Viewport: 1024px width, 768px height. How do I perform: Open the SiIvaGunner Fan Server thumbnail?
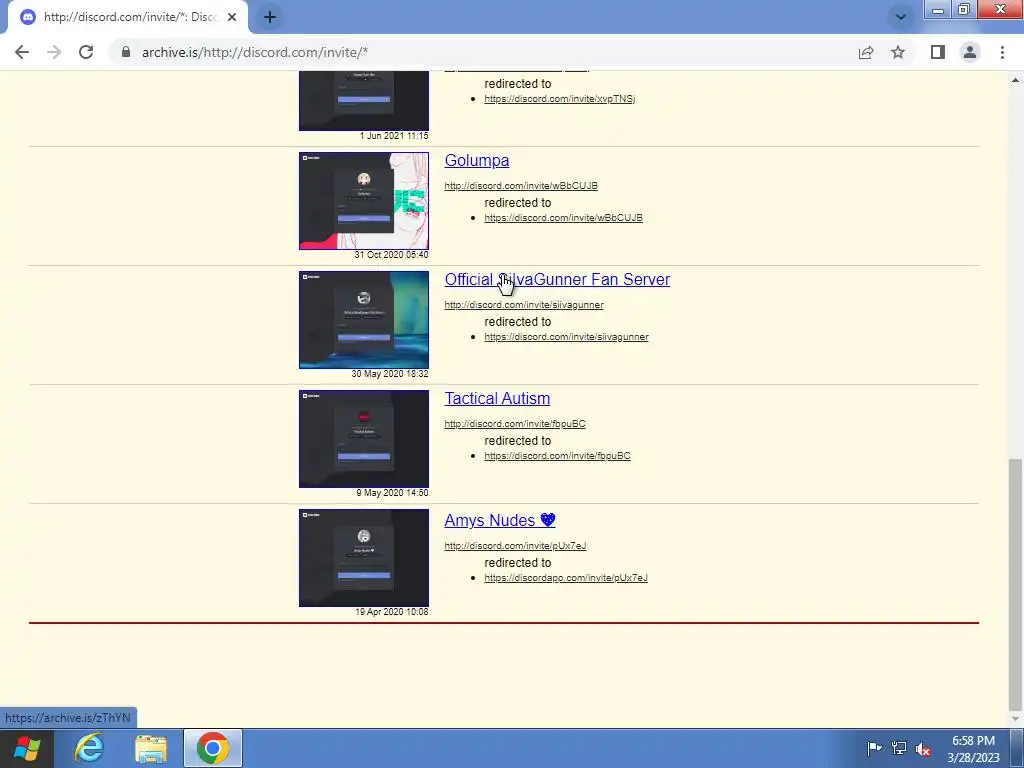[x=364, y=320]
